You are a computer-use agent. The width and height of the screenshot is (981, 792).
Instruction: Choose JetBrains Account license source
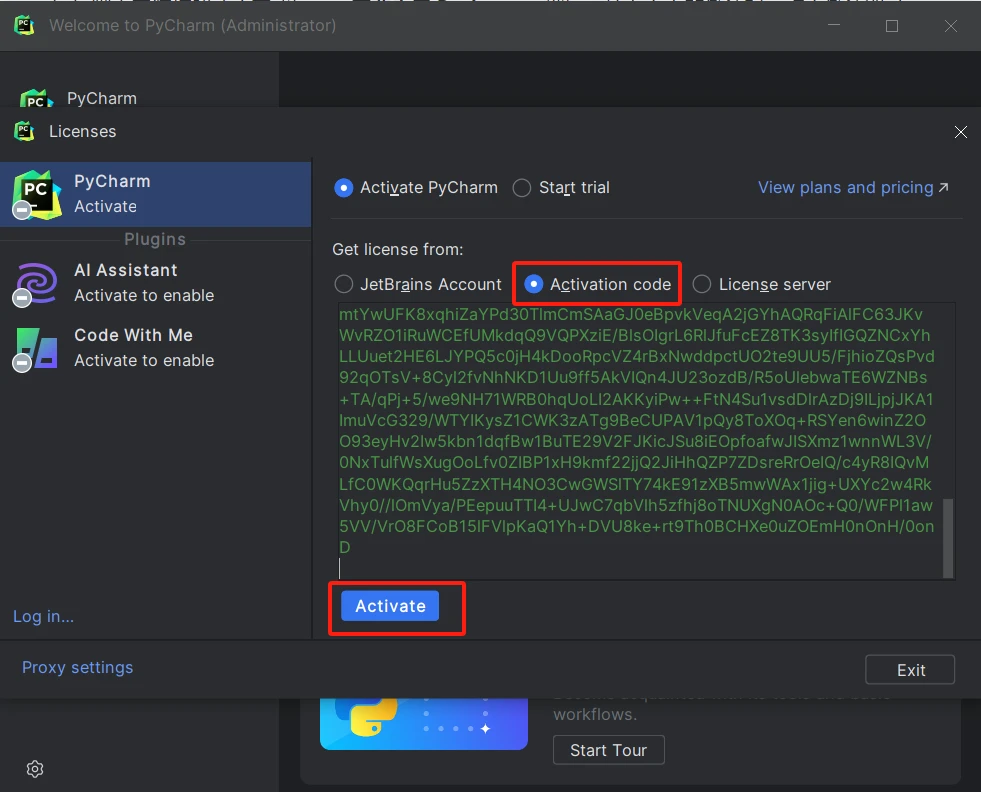pyautogui.click(x=343, y=284)
